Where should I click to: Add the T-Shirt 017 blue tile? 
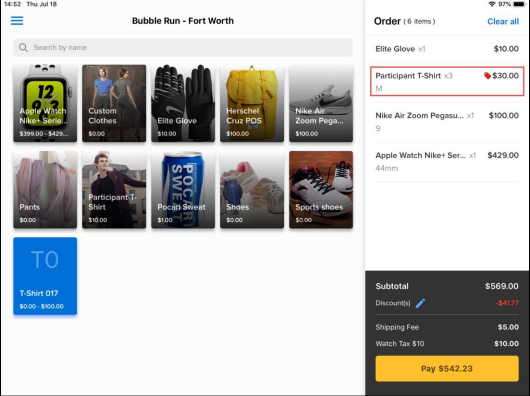(45, 276)
